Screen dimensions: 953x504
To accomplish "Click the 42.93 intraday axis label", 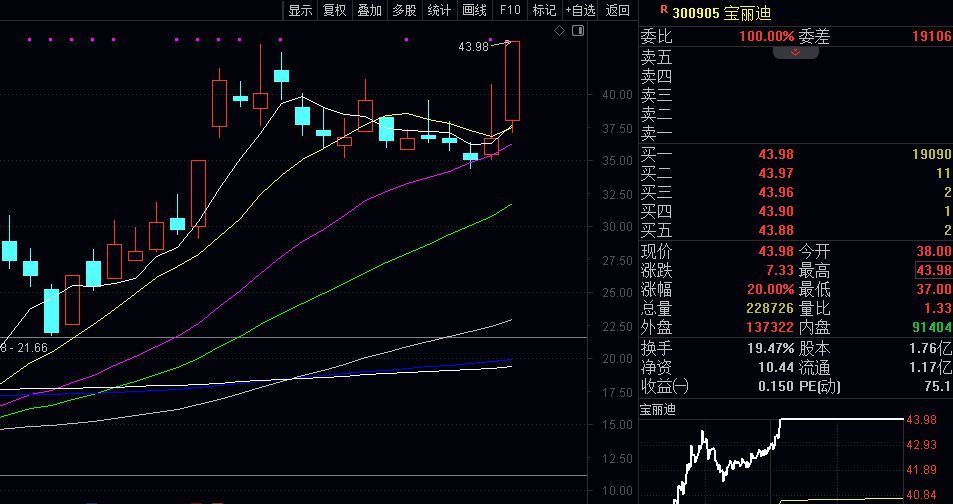I will click(x=922, y=444).
